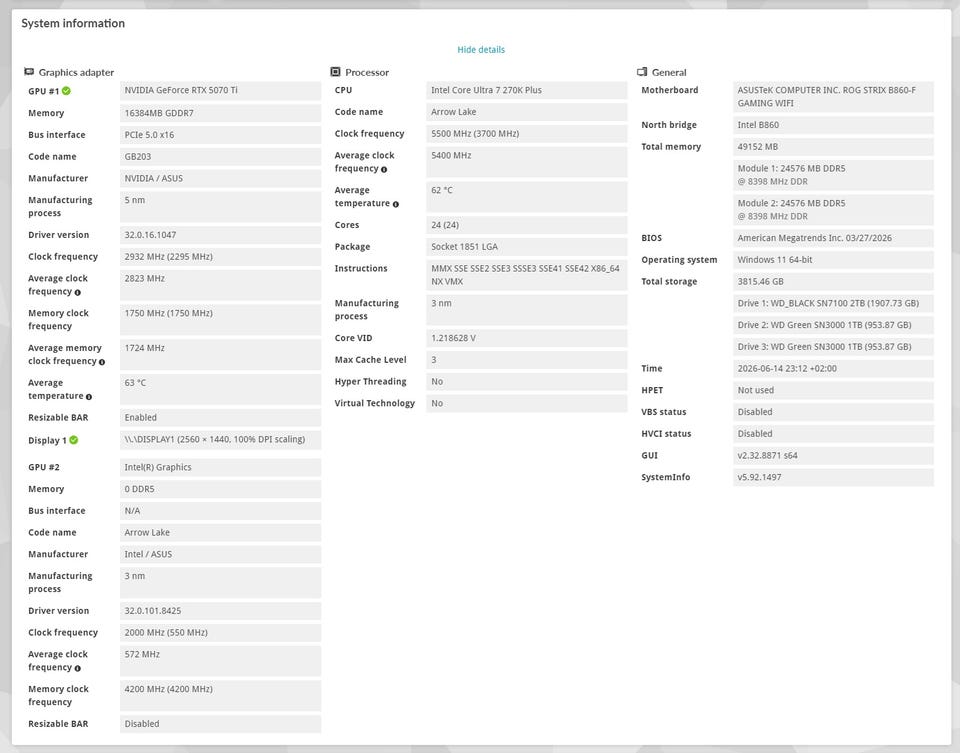Click info icon by GPU #2 average clock frequency

78,668
